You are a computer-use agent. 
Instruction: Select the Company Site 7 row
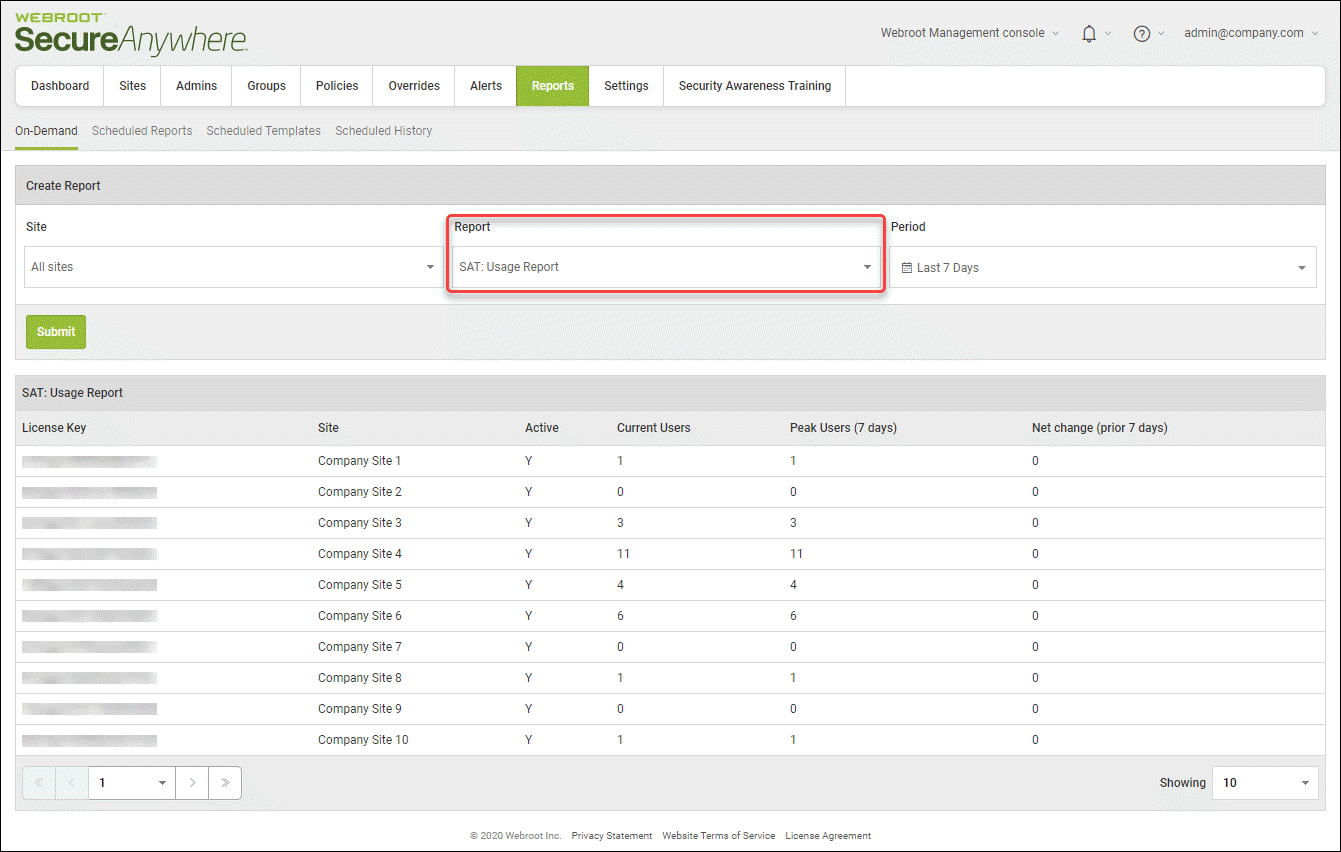tap(670, 647)
